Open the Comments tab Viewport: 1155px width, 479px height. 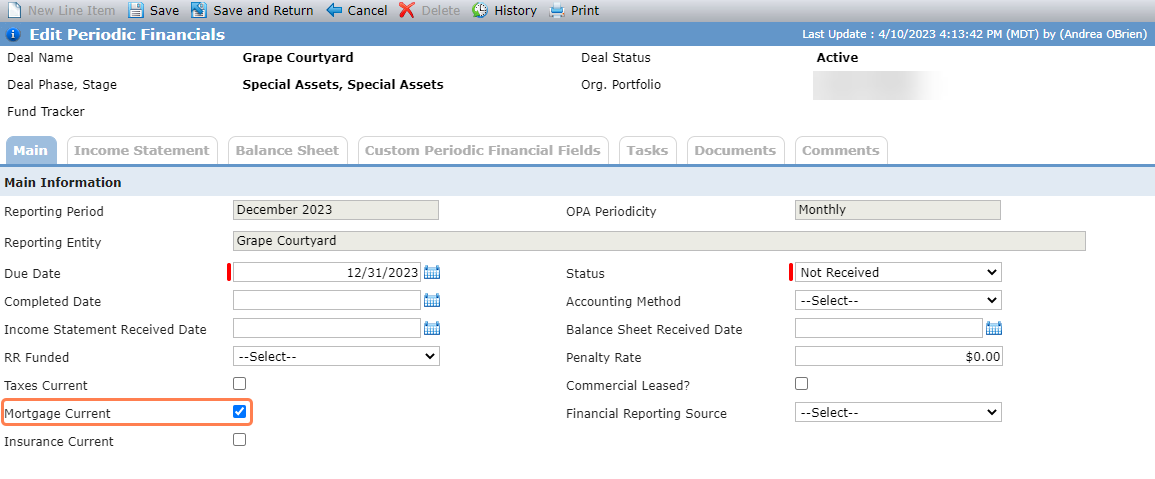(x=840, y=150)
